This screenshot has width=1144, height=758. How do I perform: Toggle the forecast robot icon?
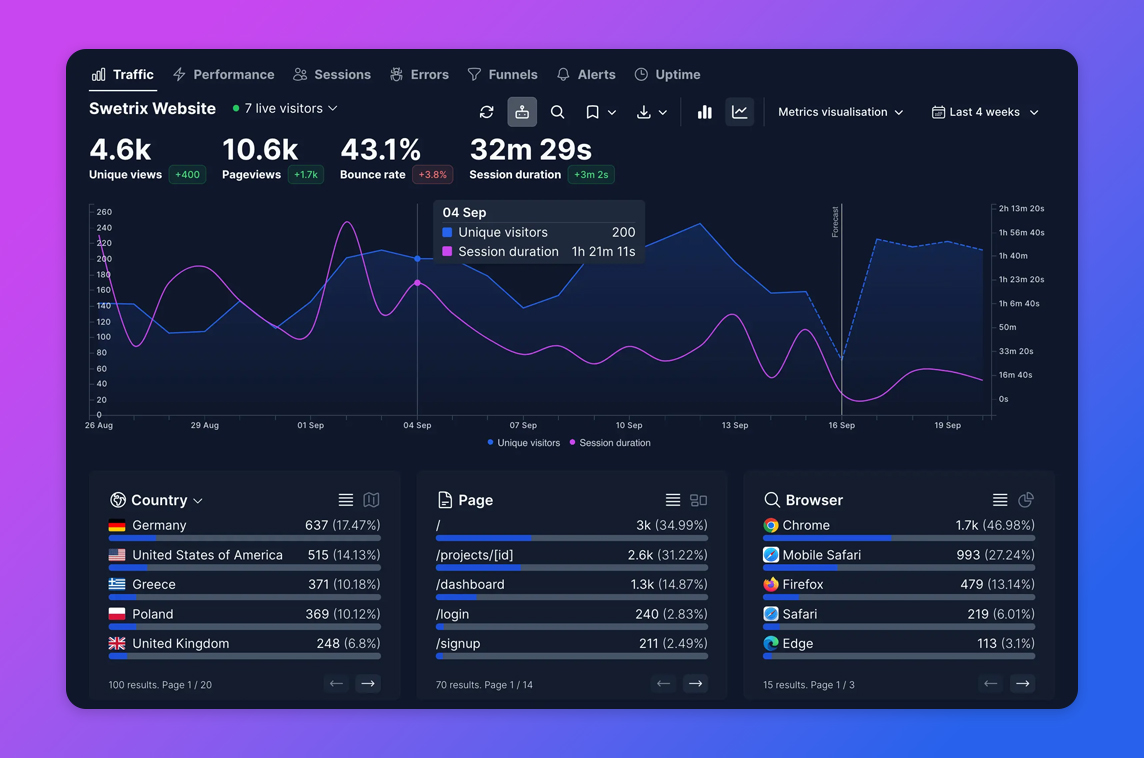[x=522, y=112]
